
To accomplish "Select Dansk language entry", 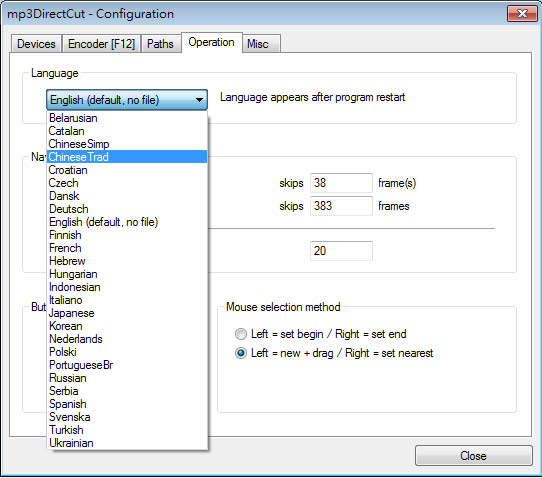I will [127, 196].
